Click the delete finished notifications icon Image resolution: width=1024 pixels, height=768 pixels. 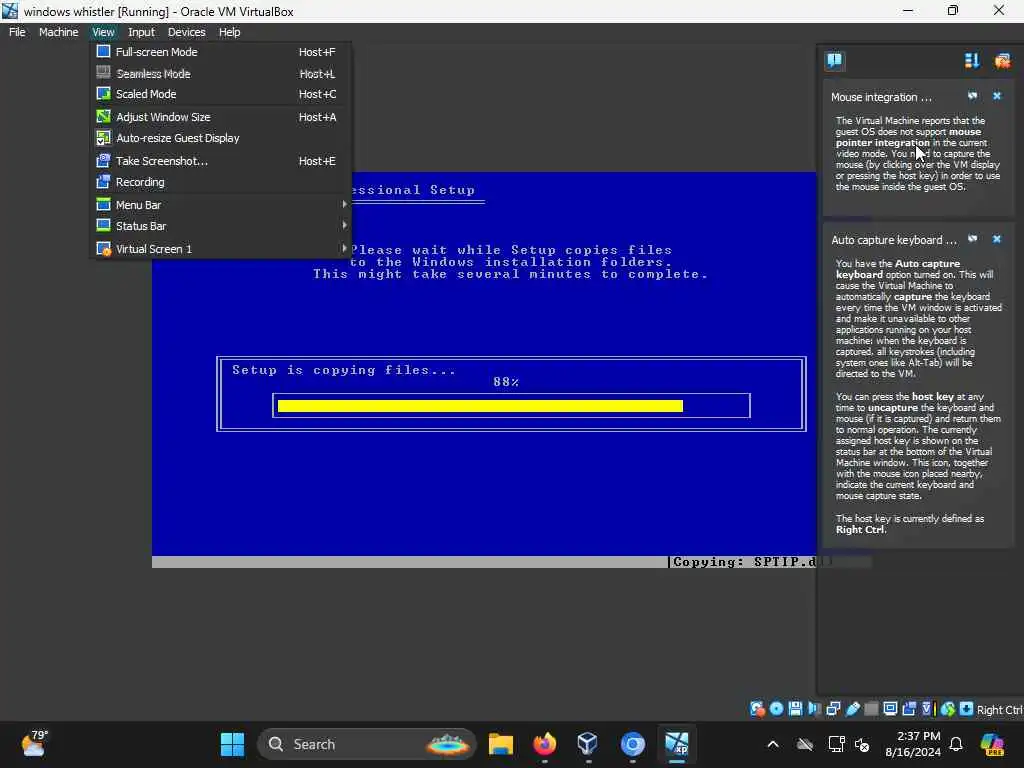(1002, 61)
